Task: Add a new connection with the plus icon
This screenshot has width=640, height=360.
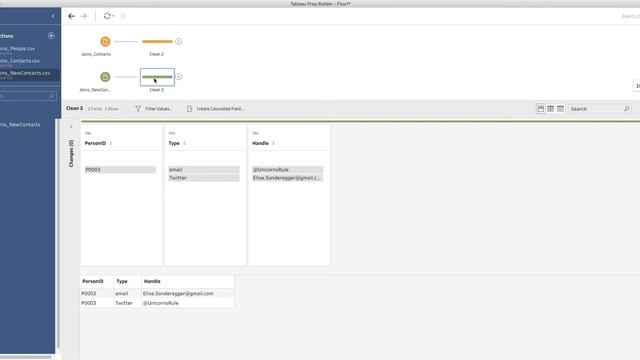Action: [x=51, y=36]
